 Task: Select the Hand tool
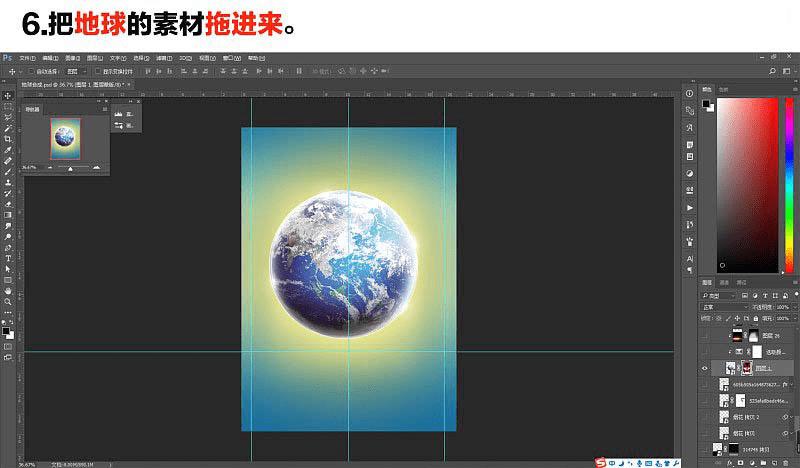coord(8,291)
